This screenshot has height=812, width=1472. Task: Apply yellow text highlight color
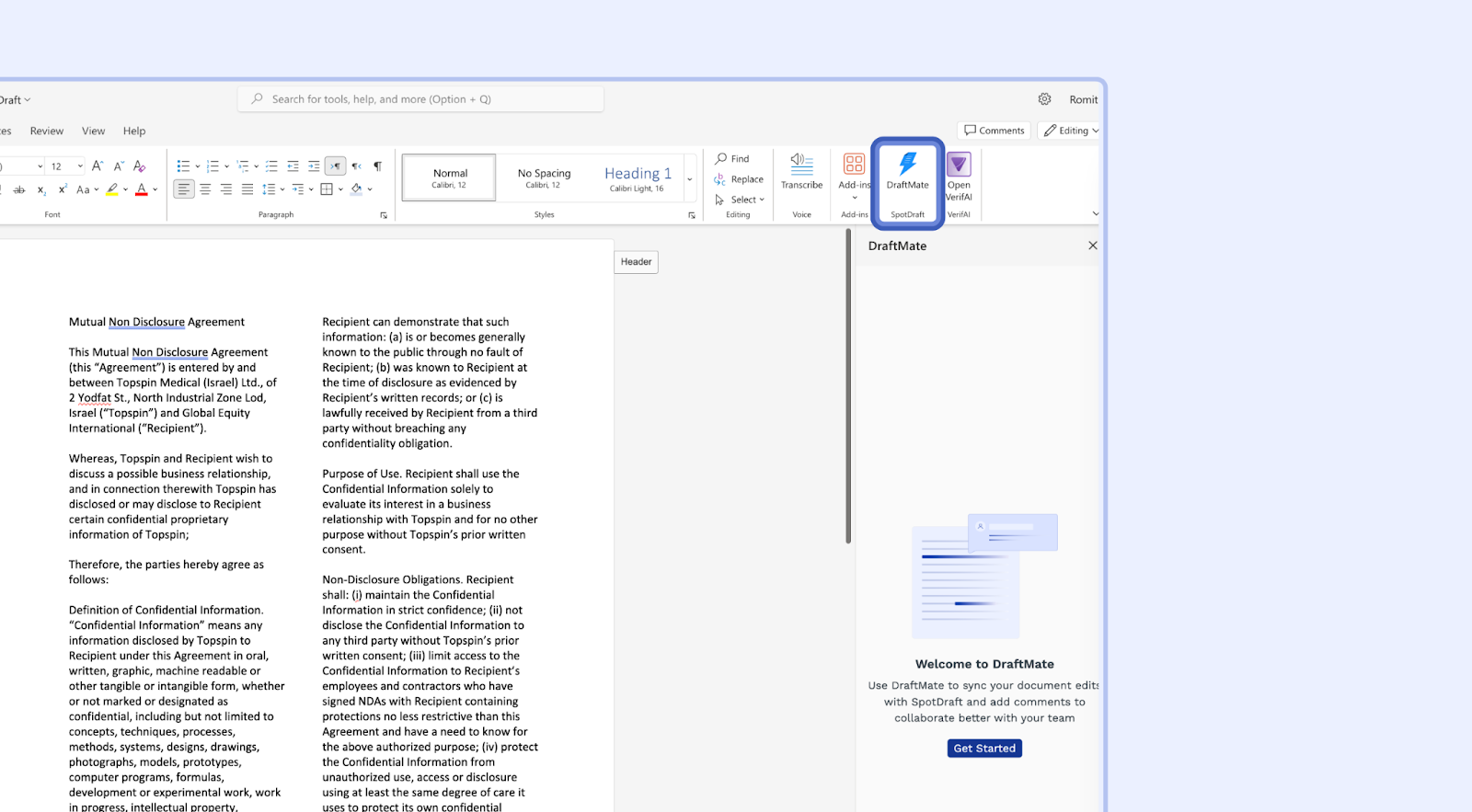pos(111,189)
